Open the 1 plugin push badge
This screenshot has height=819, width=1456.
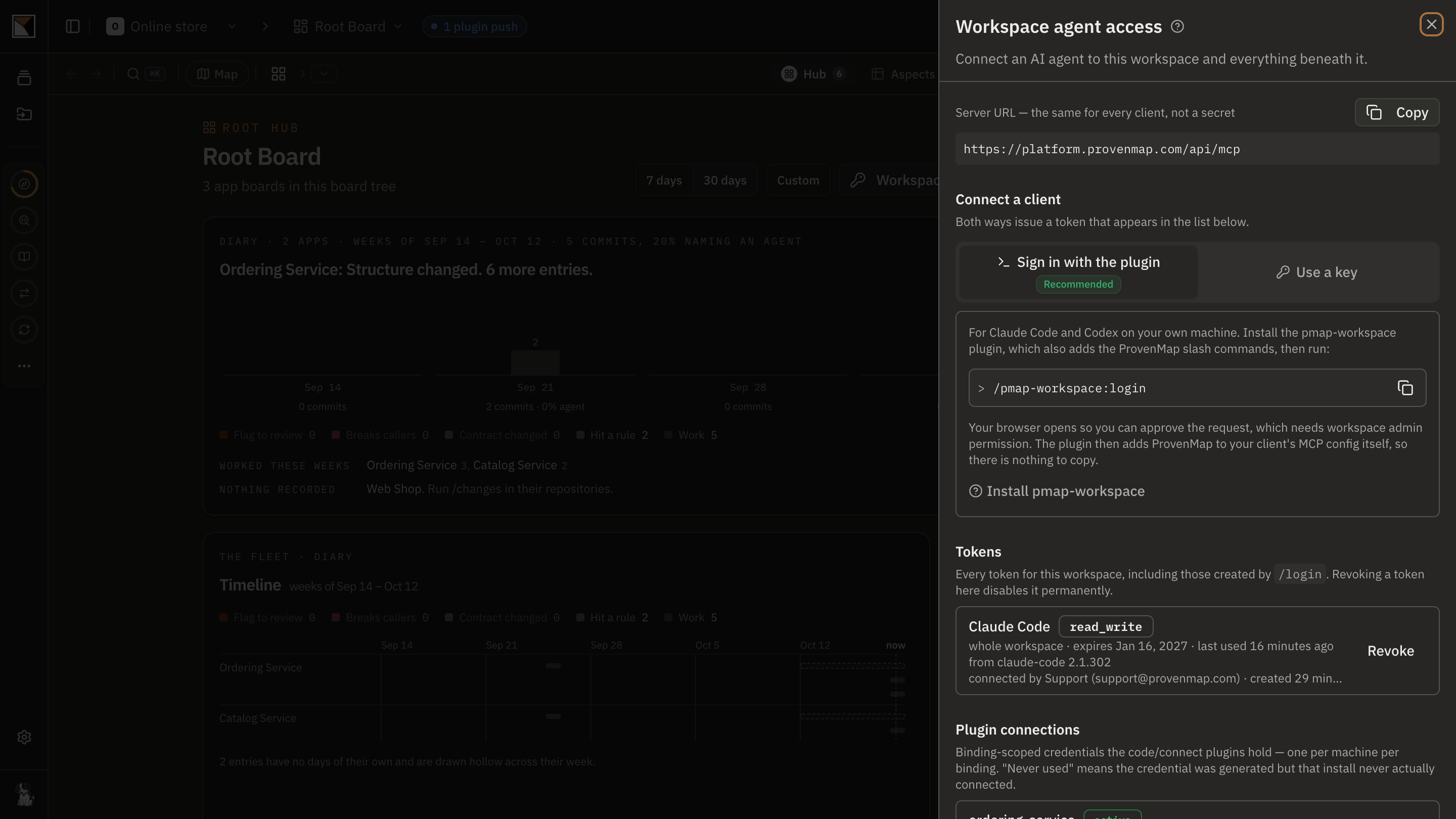(x=474, y=27)
